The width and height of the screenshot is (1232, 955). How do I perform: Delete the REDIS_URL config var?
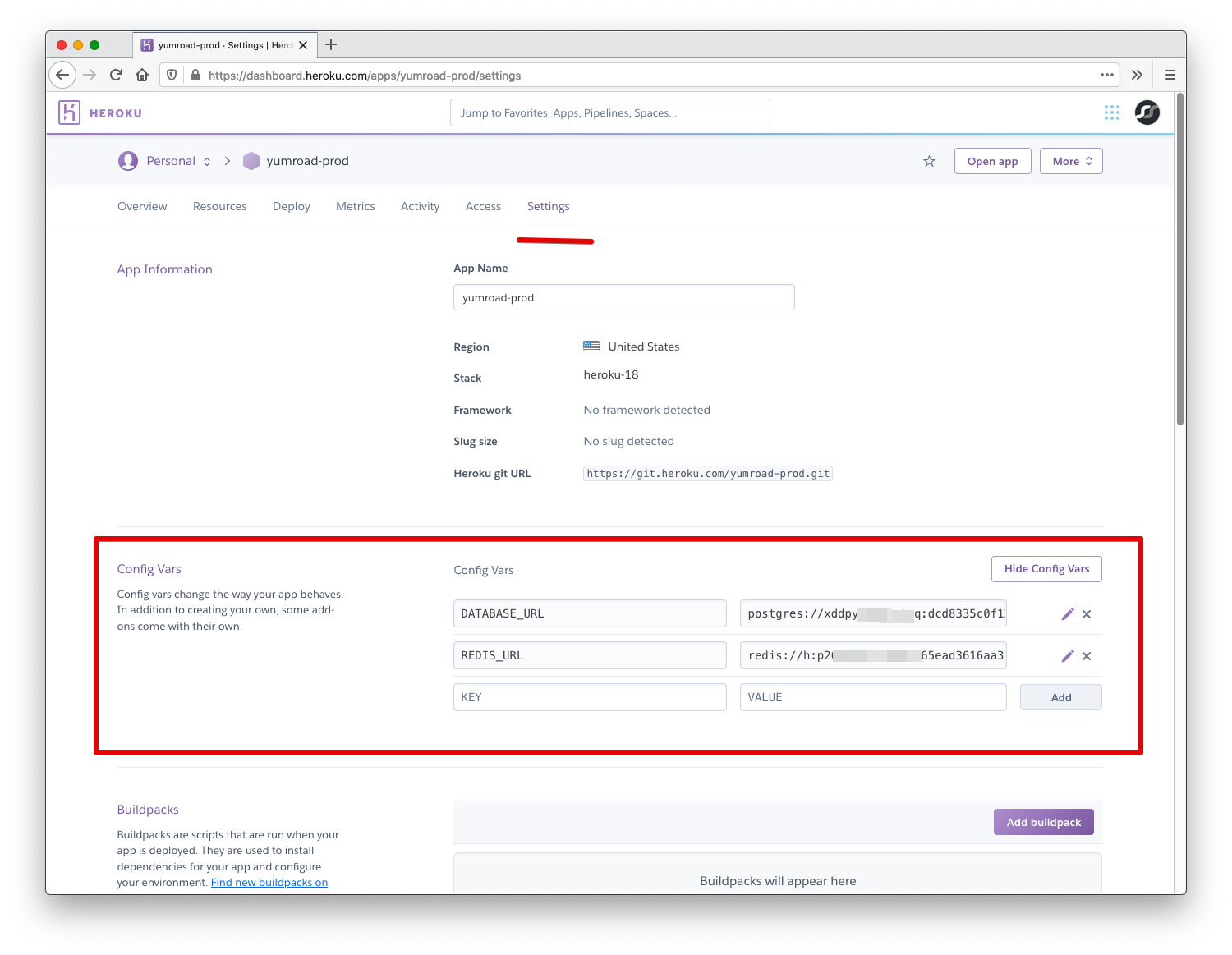point(1087,656)
